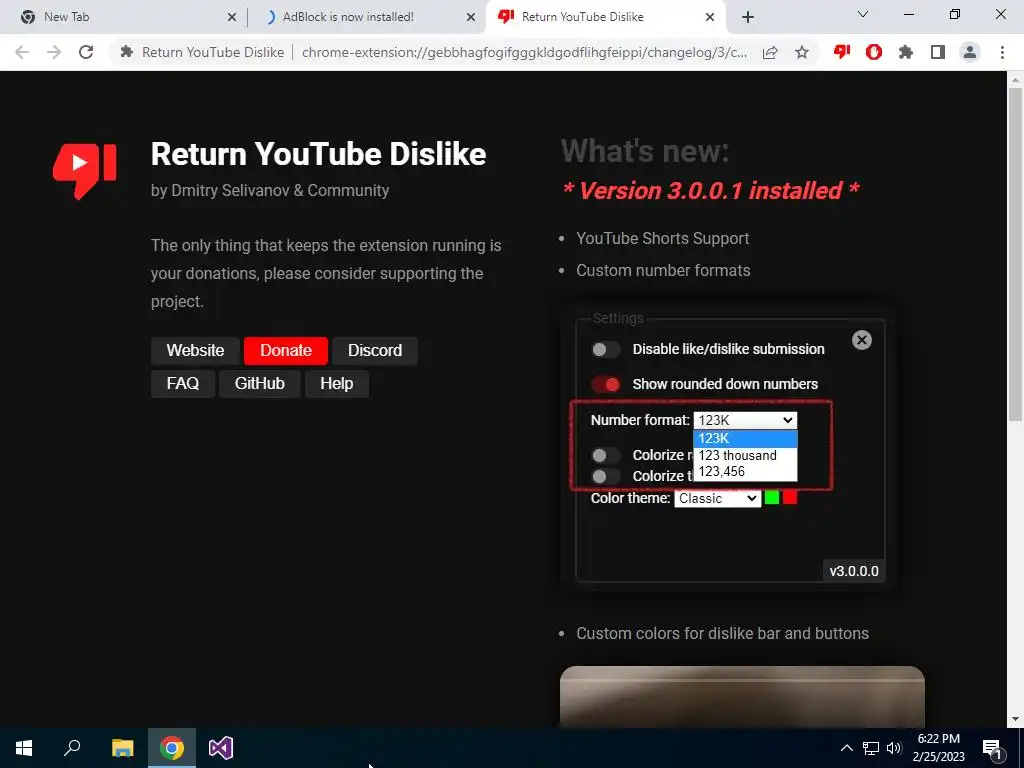This screenshot has height=768, width=1024.
Task: Choose the 123,456 format option
Action: (745, 472)
